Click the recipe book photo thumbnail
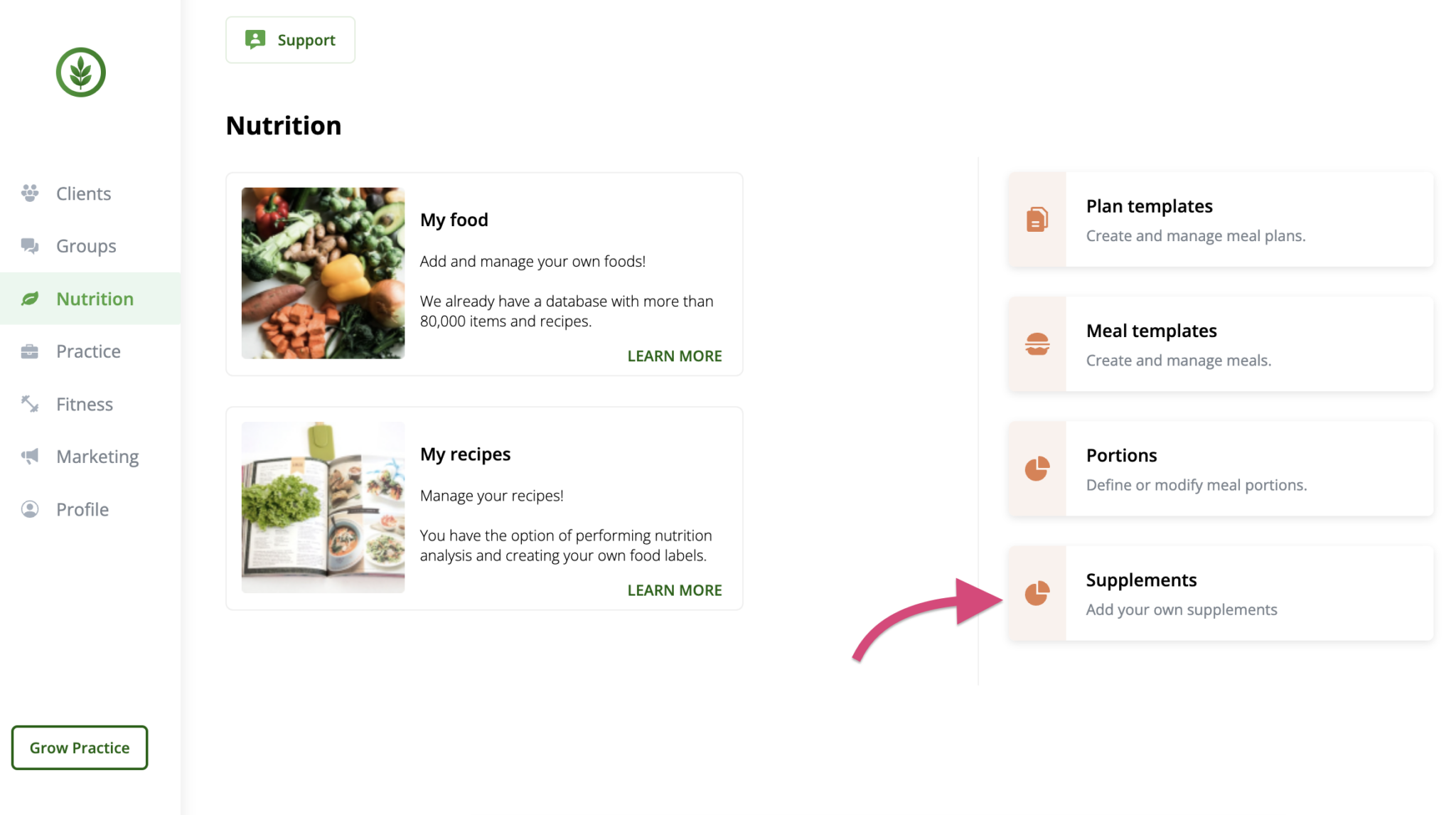Screen dimensions: 1456x815 323,508
